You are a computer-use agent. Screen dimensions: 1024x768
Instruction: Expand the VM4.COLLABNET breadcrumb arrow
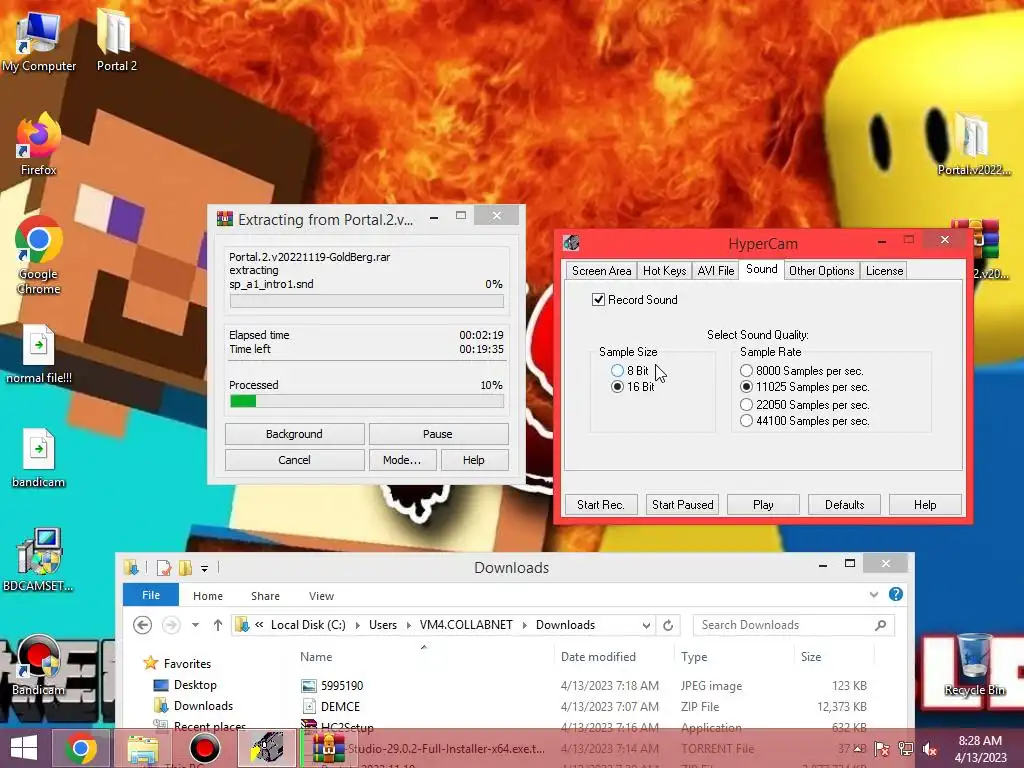524,625
